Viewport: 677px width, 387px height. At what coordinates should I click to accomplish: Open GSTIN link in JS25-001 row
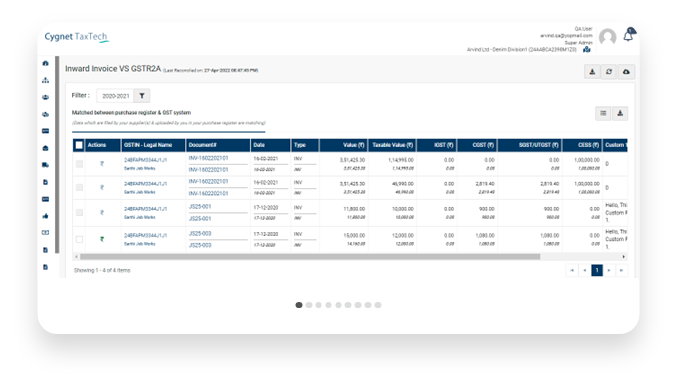pos(145,209)
